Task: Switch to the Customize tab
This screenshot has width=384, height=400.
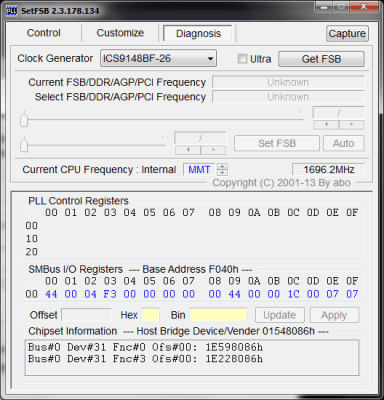Action: coord(120,33)
